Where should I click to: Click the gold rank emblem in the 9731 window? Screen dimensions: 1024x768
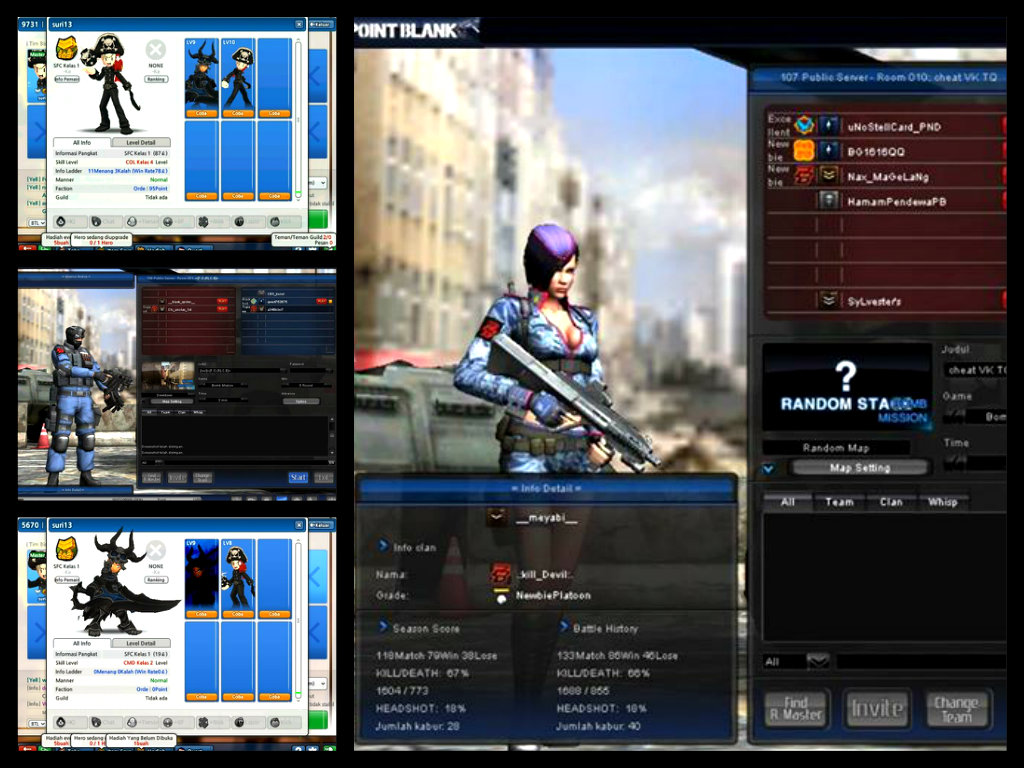[66, 48]
